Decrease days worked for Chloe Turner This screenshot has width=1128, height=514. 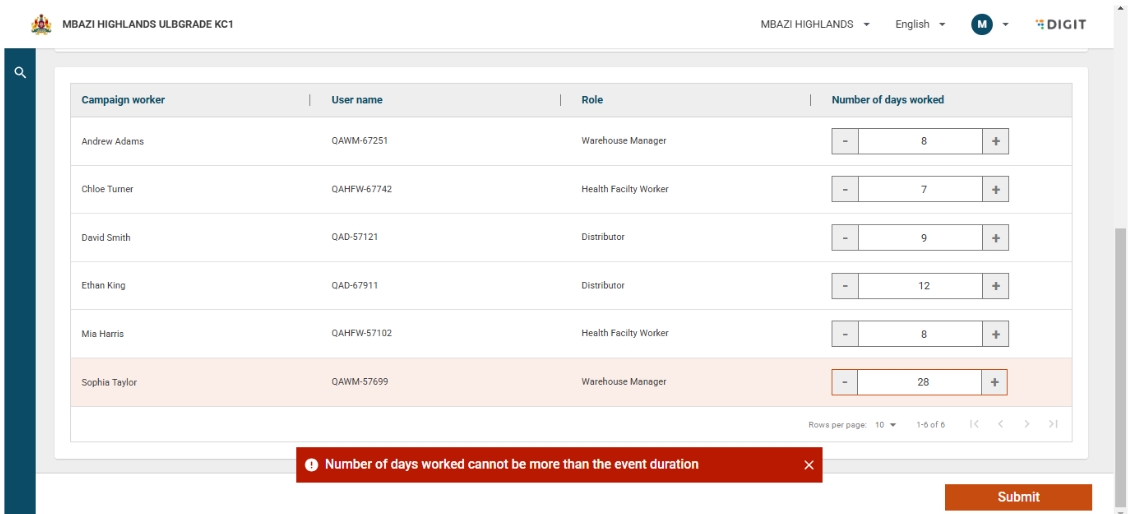click(x=845, y=189)
